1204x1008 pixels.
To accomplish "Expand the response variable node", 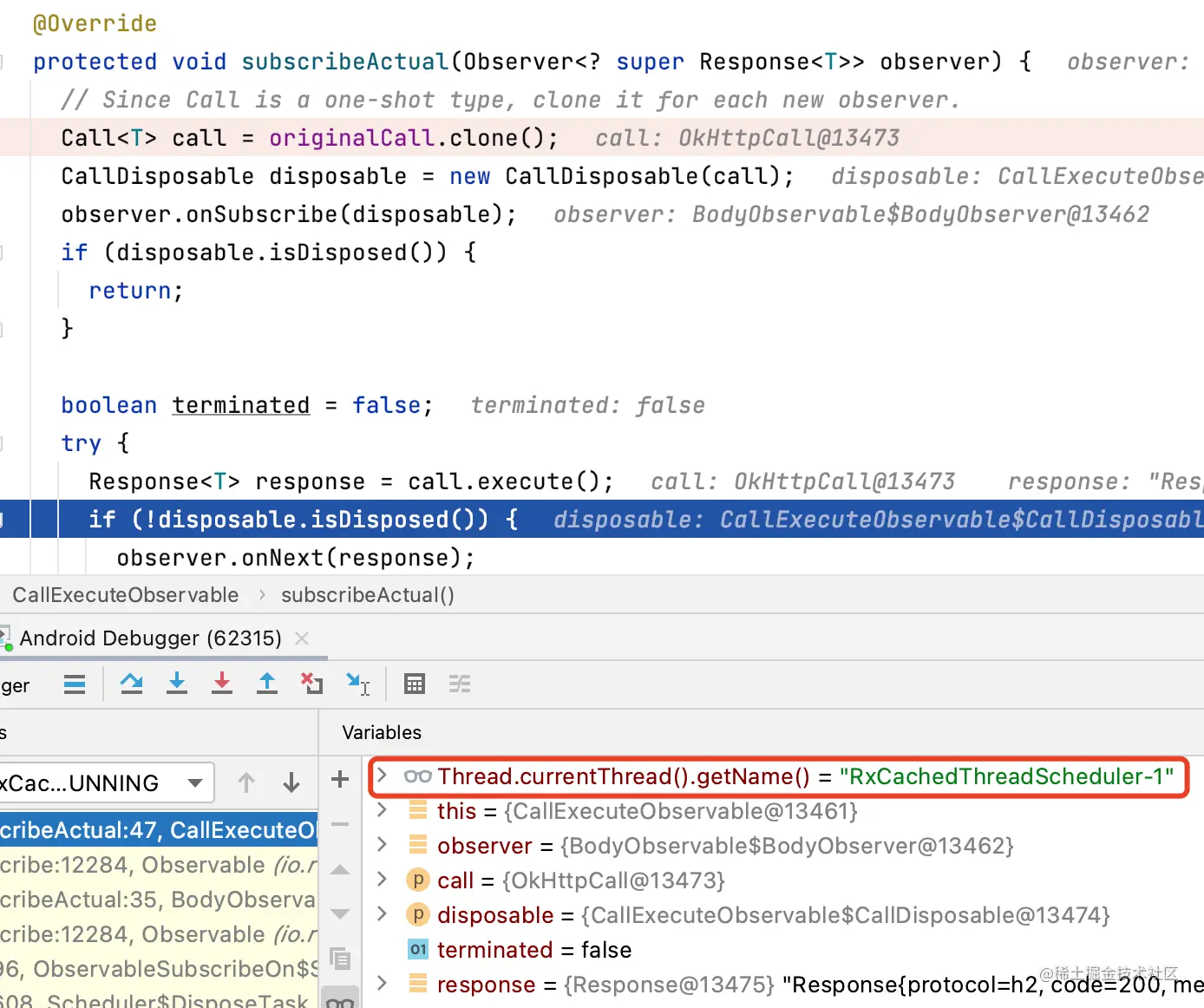I will [383, 984].
